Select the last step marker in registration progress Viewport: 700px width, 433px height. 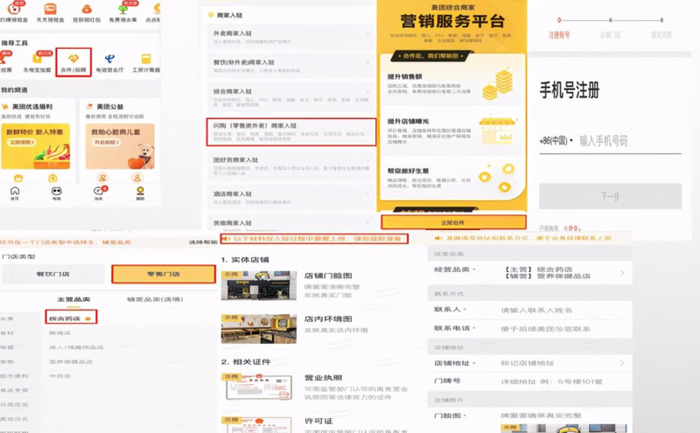662,20
